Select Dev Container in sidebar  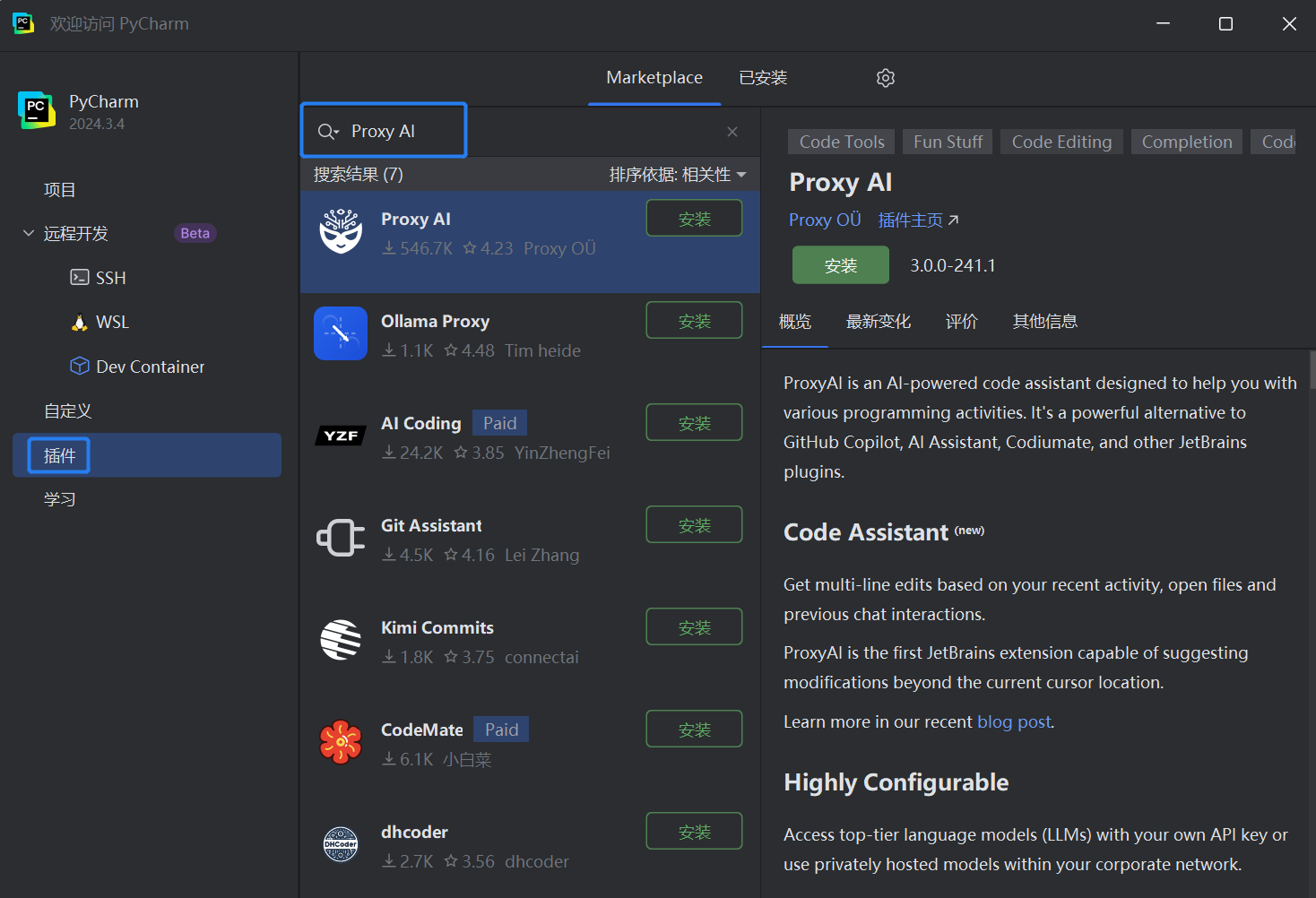(150, 367)
